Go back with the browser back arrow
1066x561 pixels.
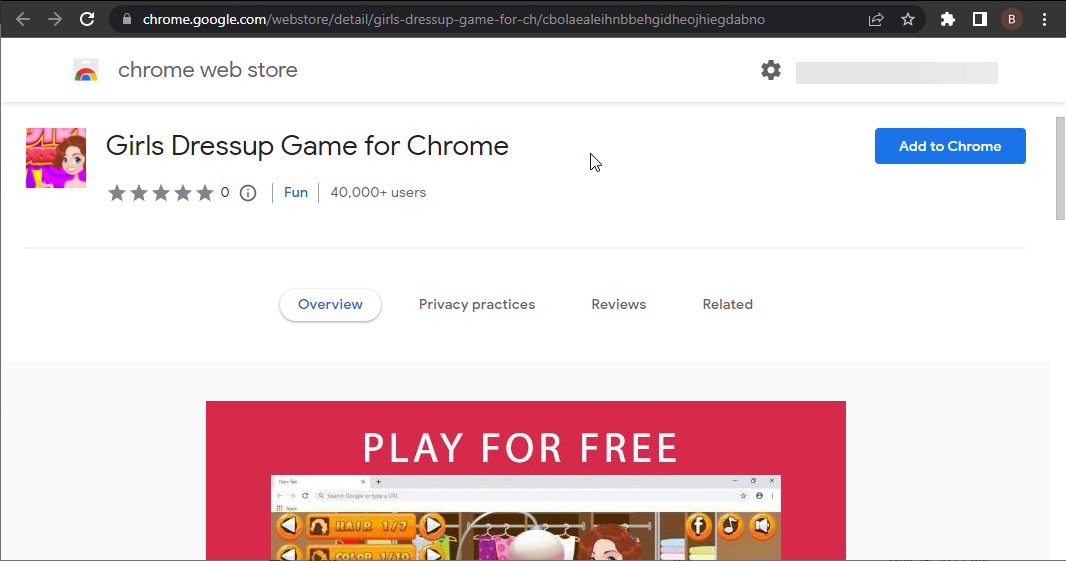click(x=22, y=19)
